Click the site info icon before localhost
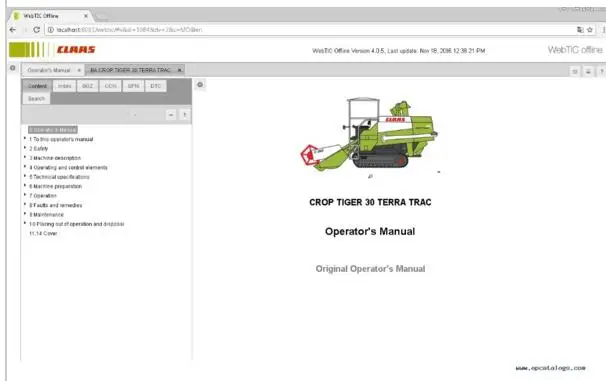606x381 pixels. point(51,30)
